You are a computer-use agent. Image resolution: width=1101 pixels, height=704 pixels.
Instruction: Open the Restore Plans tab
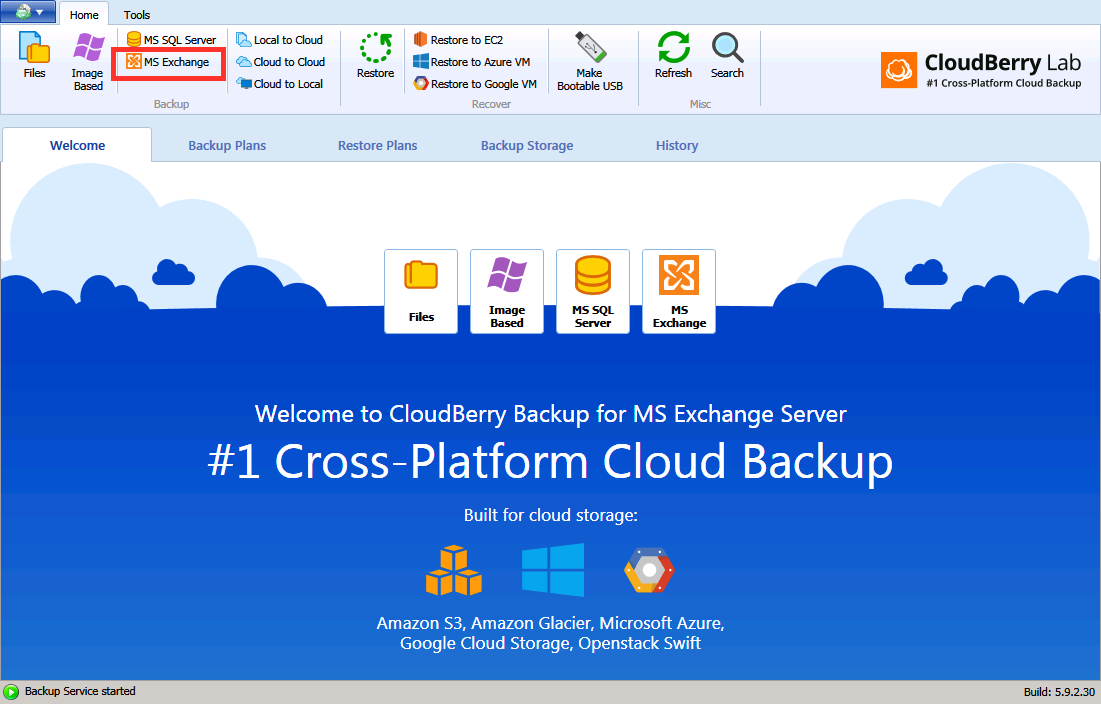tap(378, 145)
